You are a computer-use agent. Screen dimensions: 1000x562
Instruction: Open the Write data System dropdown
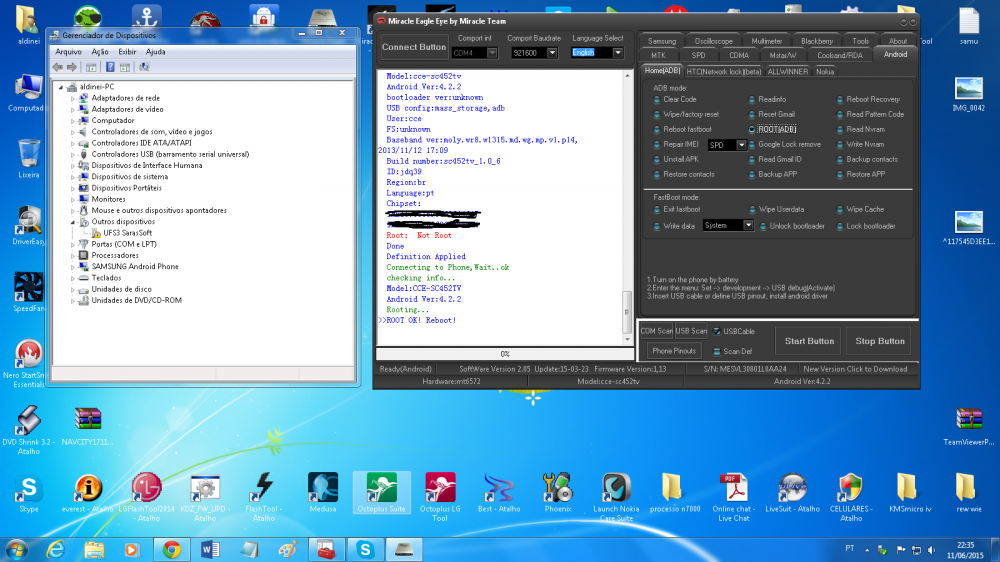pos(747,225)
